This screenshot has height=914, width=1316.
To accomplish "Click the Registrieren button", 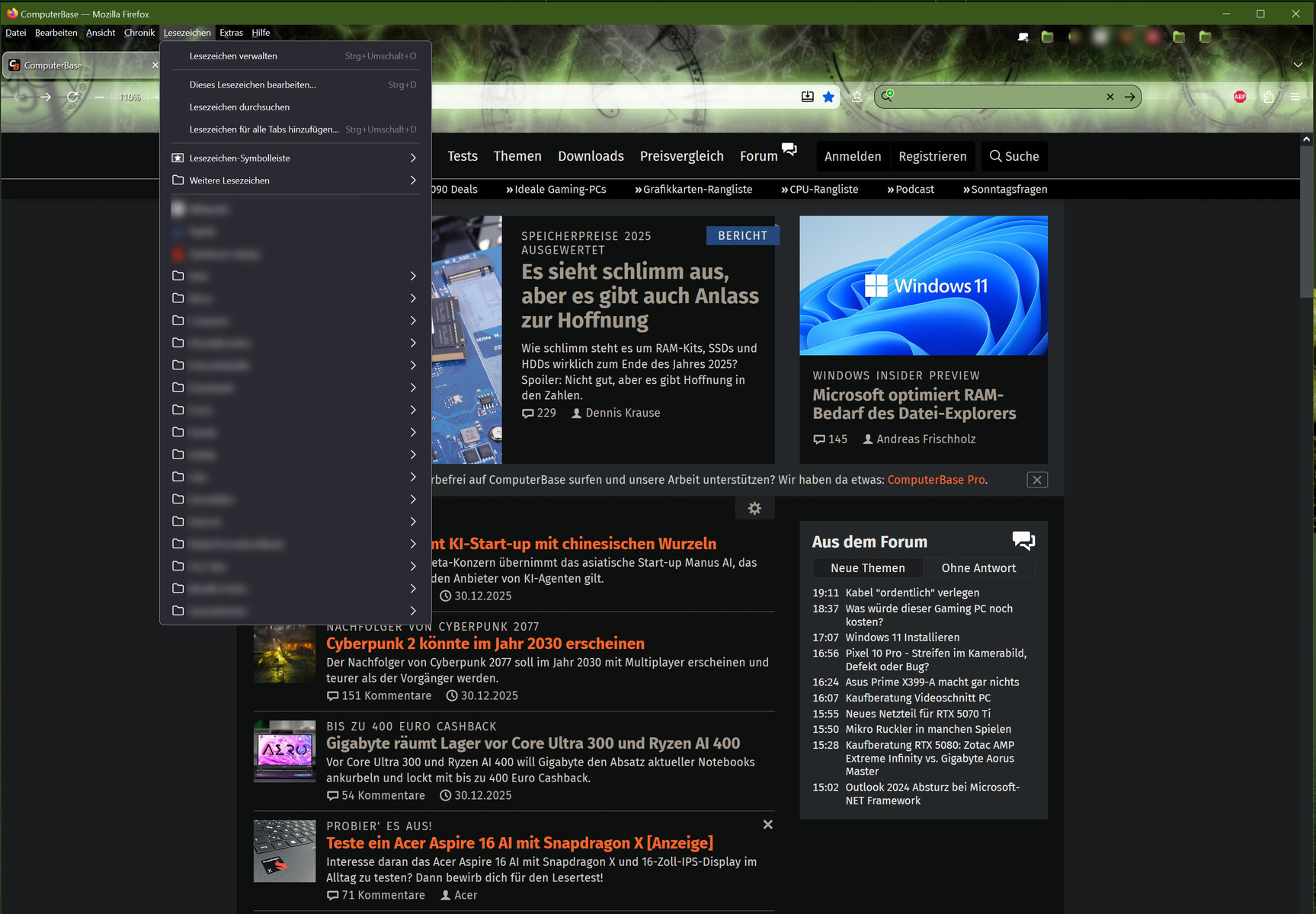I will tap(933, 156).
